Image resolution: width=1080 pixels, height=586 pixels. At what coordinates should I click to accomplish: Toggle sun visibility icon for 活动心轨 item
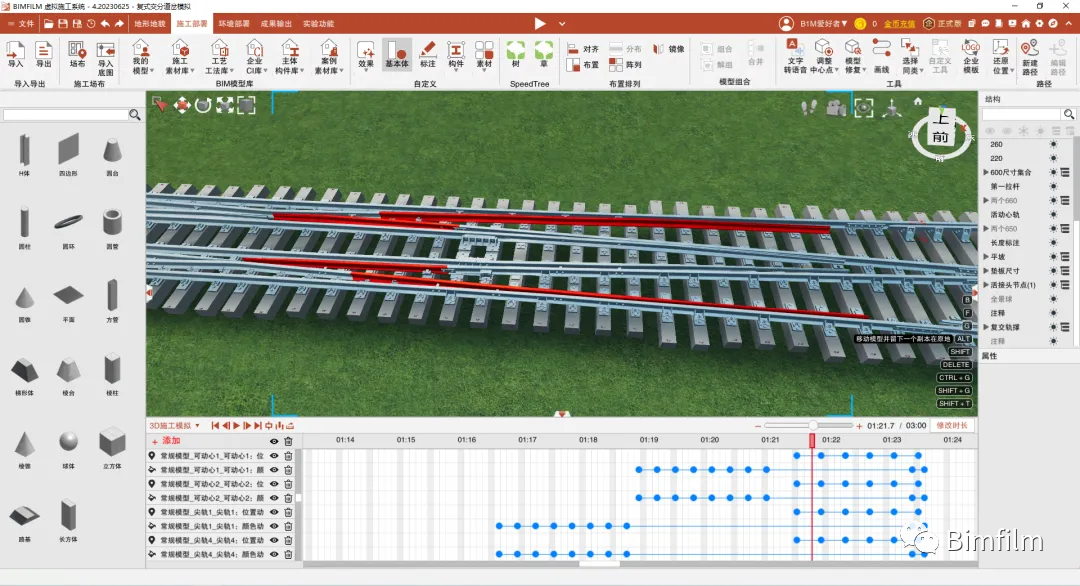(x=1053, y=215)
